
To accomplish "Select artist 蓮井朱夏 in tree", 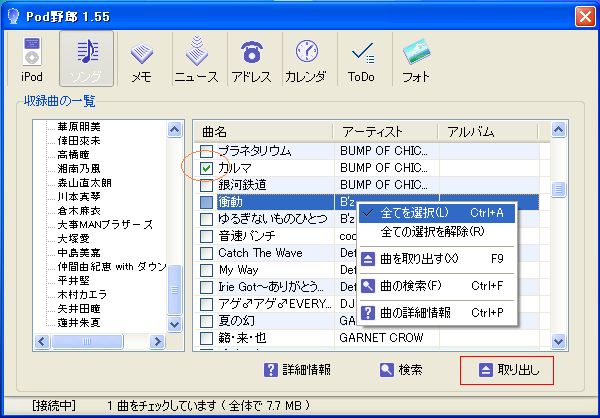I will click(79, 323).
